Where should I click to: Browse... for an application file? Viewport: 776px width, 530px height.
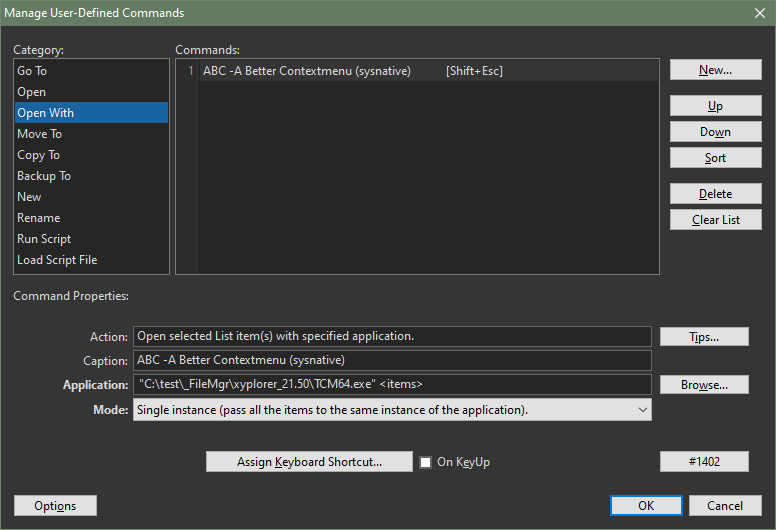coord(704,385)
